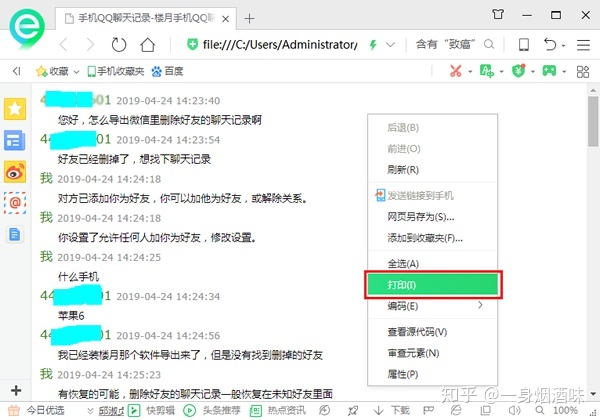Expand the 收藏 bookmarks dropdown arrow
The width and height of the screenshot is (600, 420).
[x=76, y=72]
